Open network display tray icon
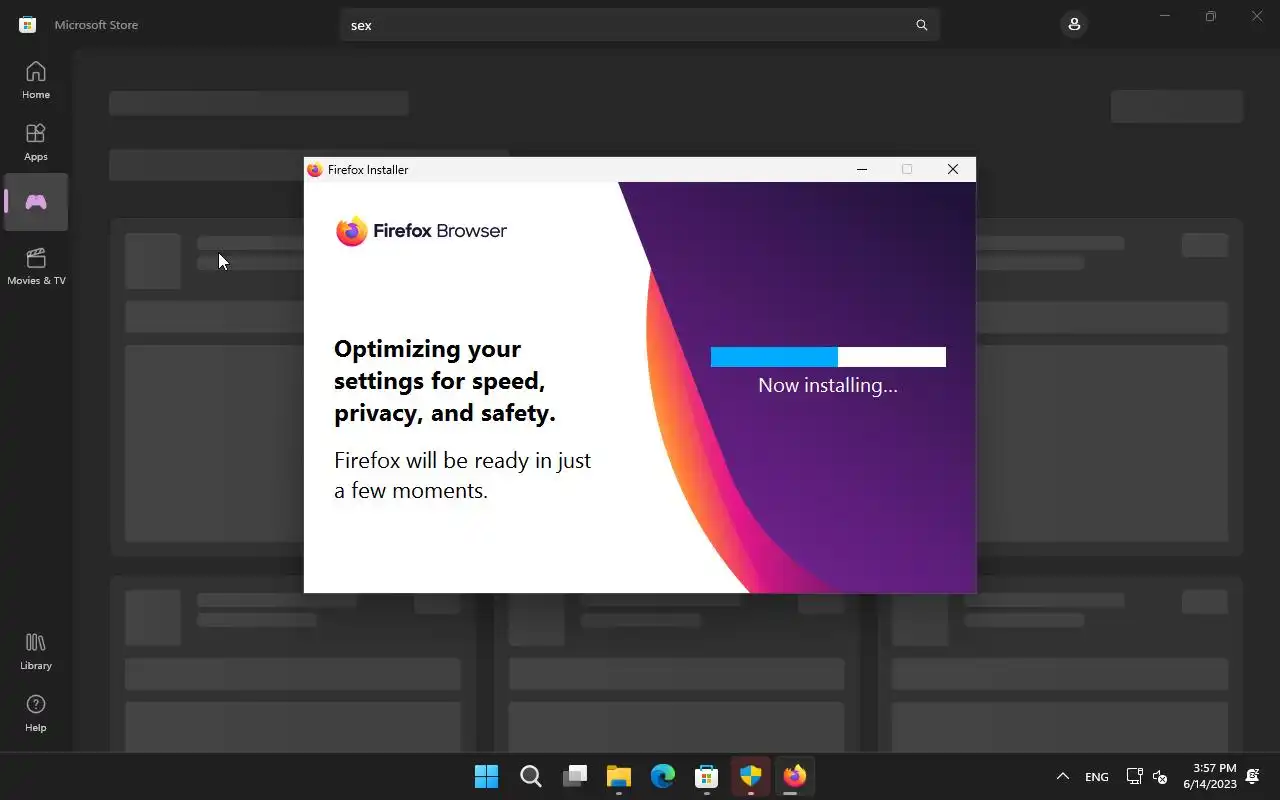 click(1134, 776)
